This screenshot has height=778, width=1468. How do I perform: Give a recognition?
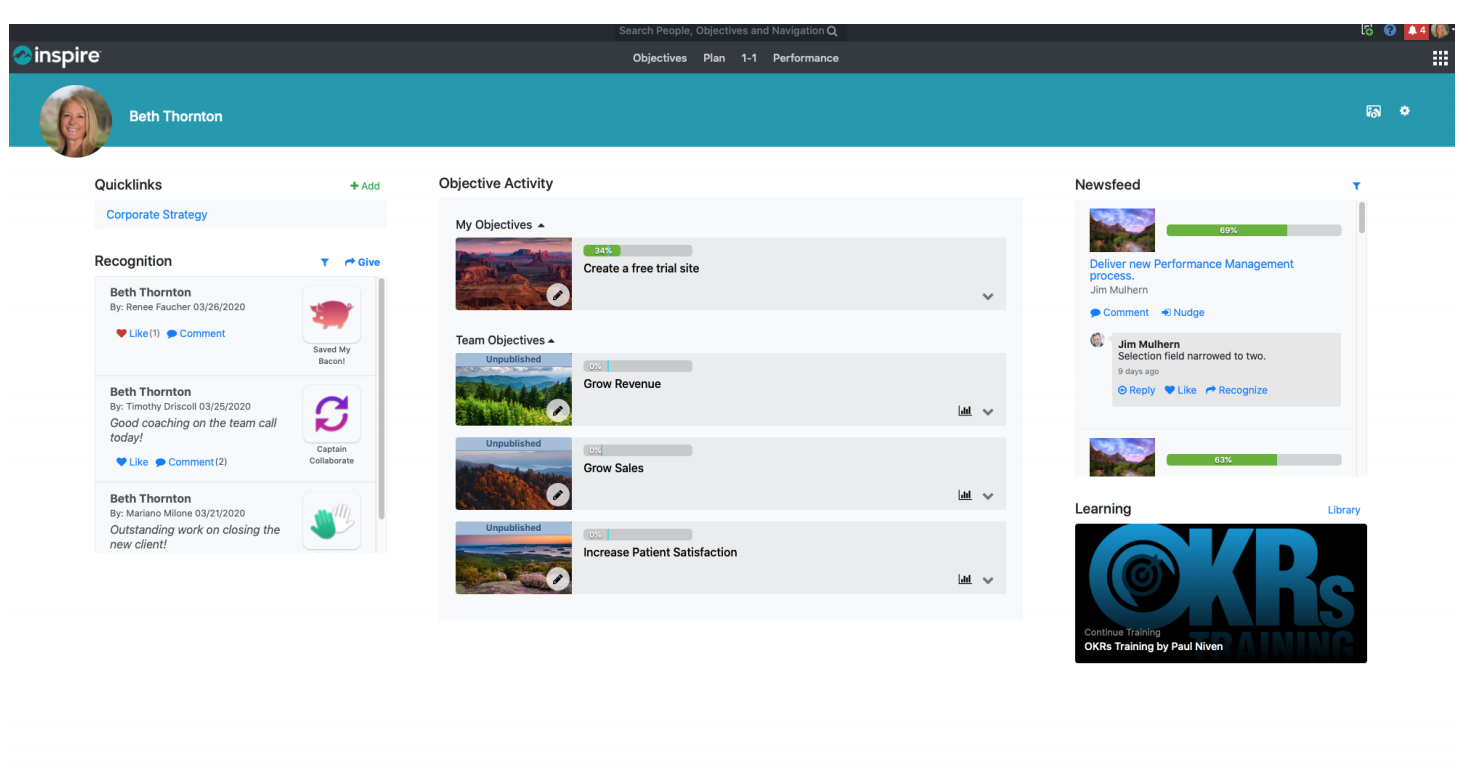[362, 262]
